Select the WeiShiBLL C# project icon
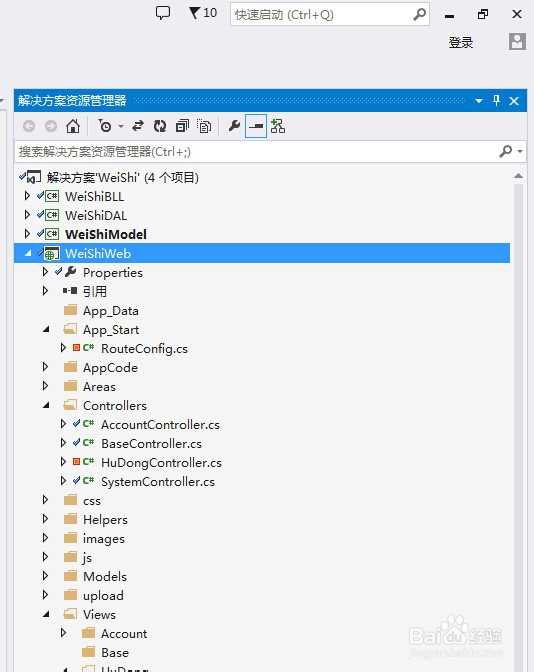The height and width of the screenshot is (672, 534). point(52,196)
